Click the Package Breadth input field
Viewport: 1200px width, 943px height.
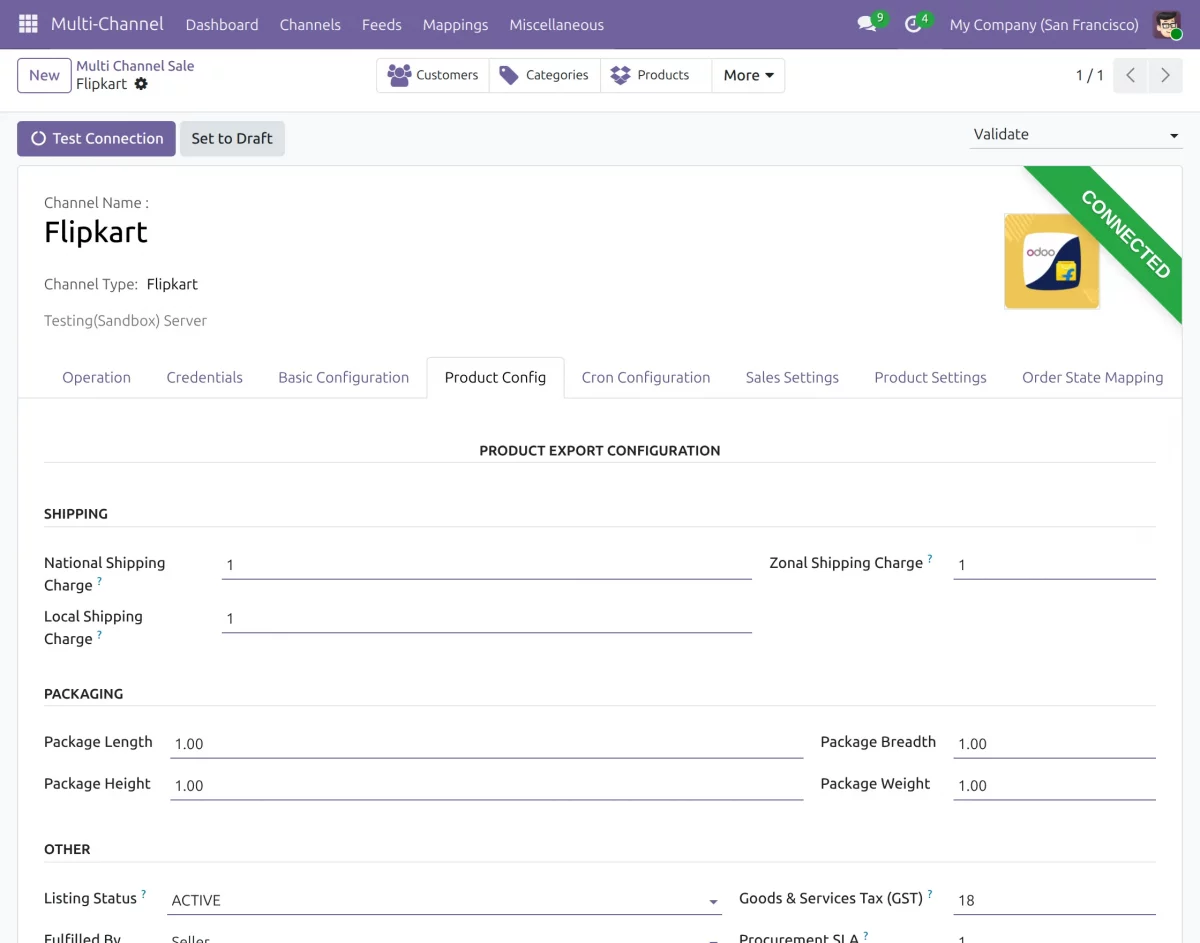point(1054,744)
